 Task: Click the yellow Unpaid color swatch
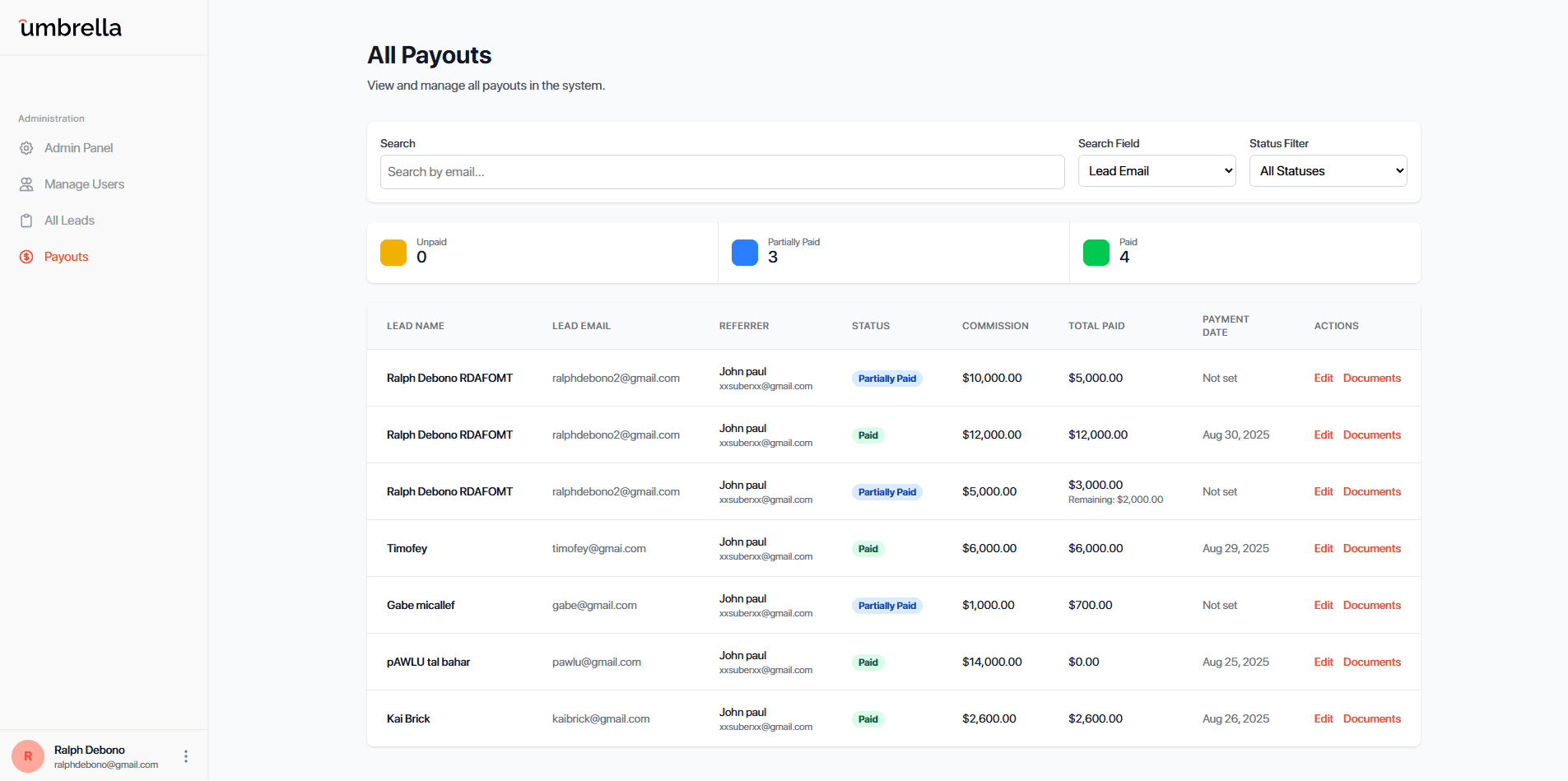[393, 253]
